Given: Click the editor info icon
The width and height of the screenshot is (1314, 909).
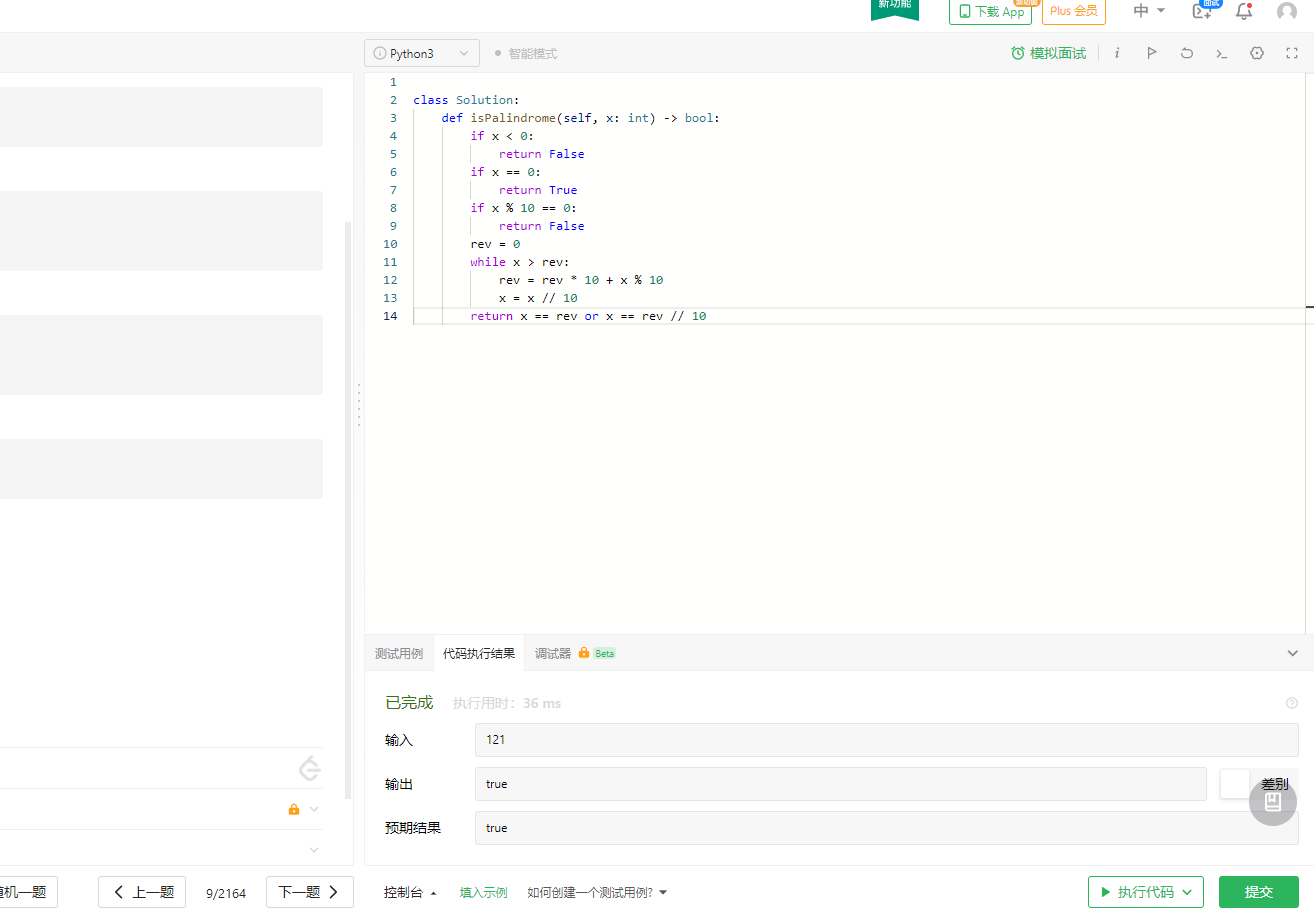Looking at the screenshot, I should 1117,53.
